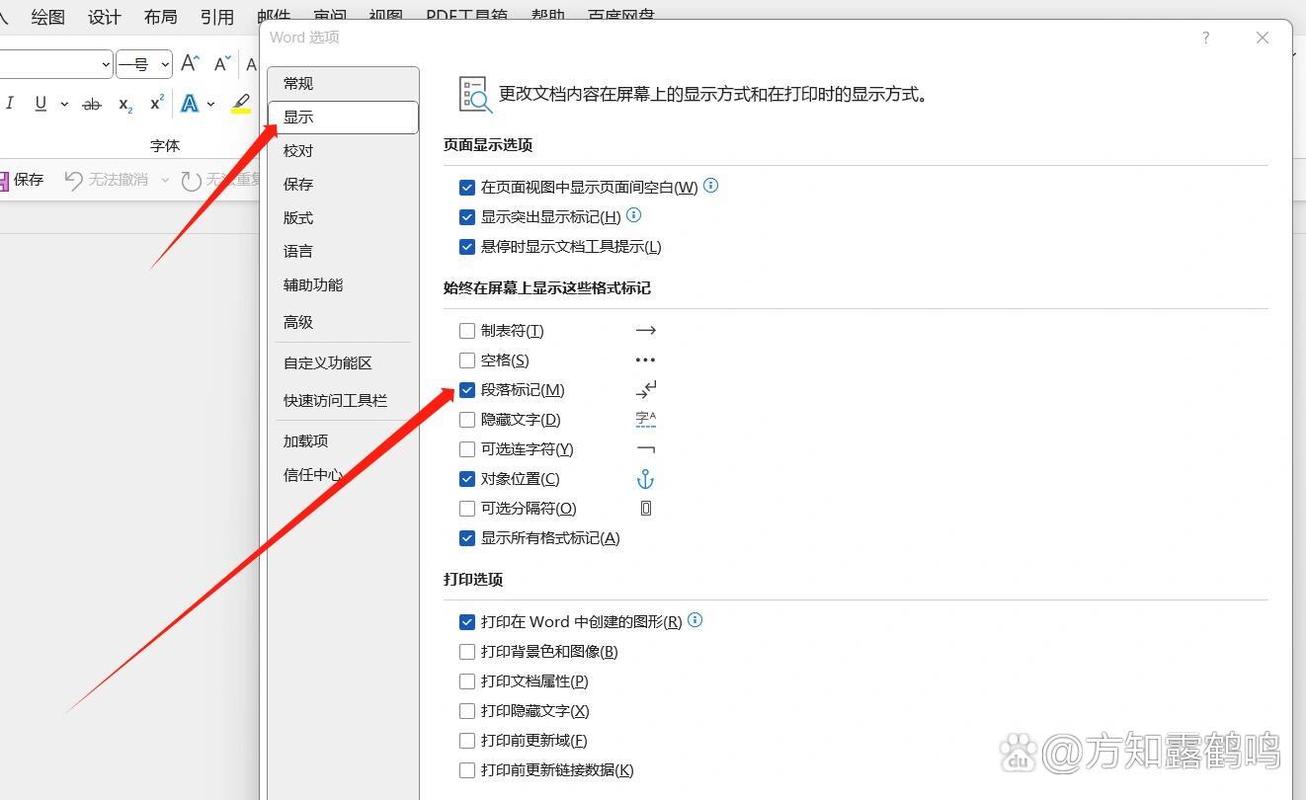The height and width of the screenshot is (800, 1306).
Task: Enable the 空格 checkbox
Action: [467, 360]
